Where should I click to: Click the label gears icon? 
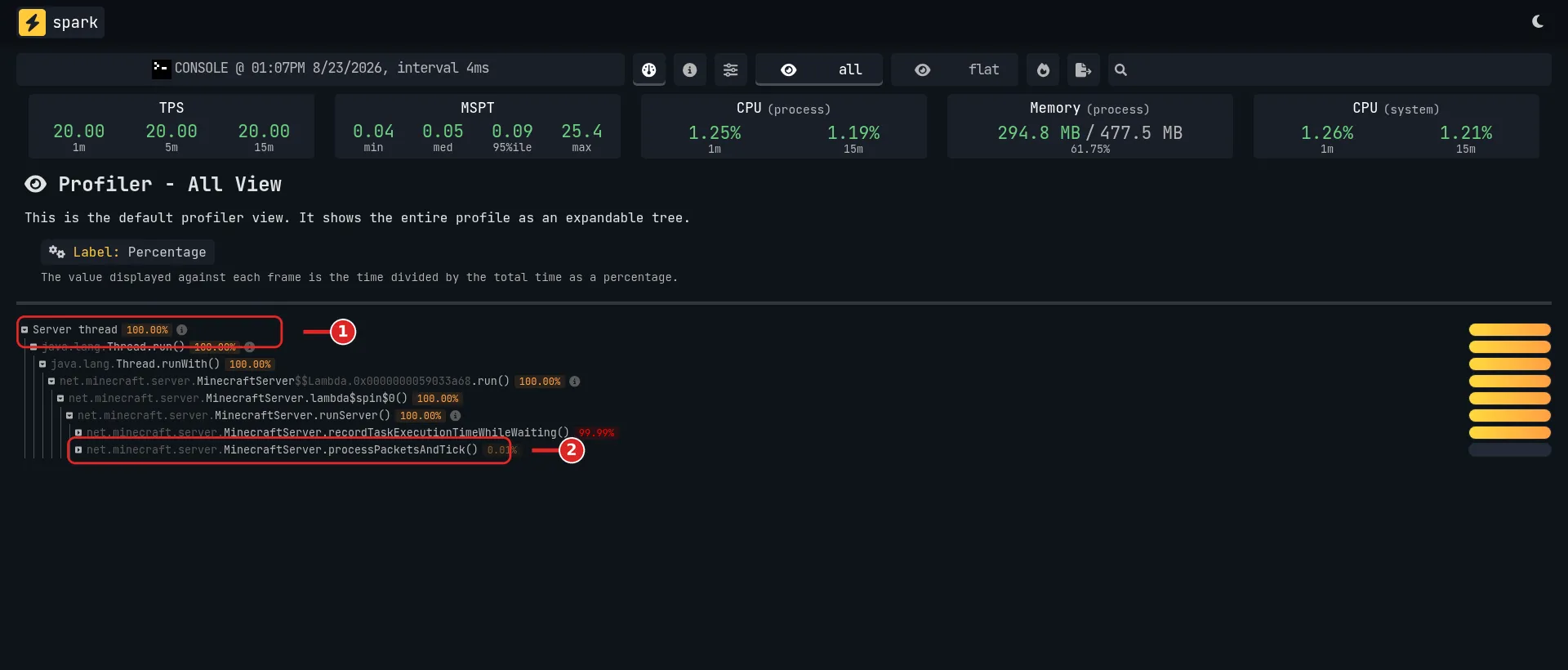coord(56,252)
